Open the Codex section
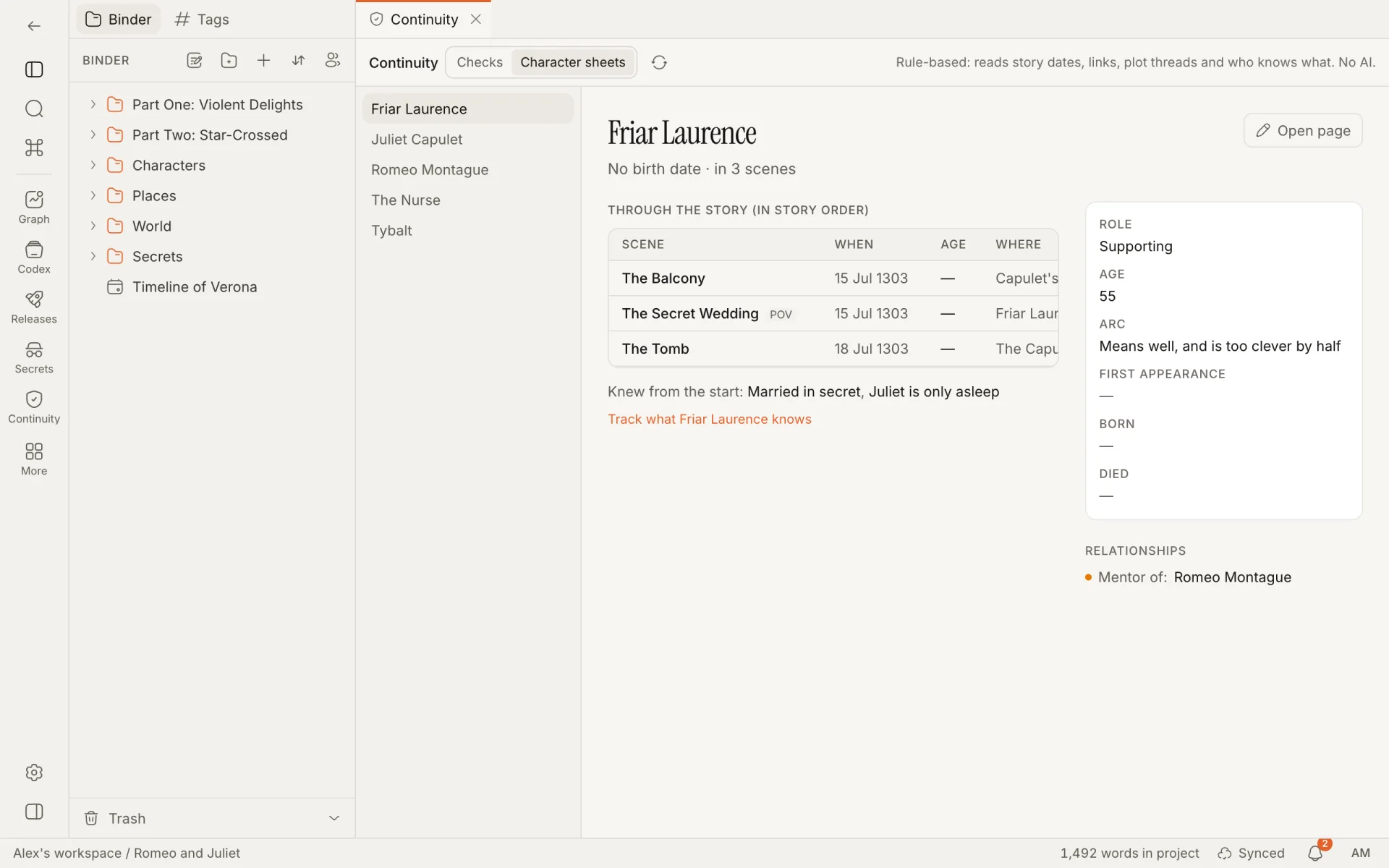1389x868 pixels. pos(34,258)
